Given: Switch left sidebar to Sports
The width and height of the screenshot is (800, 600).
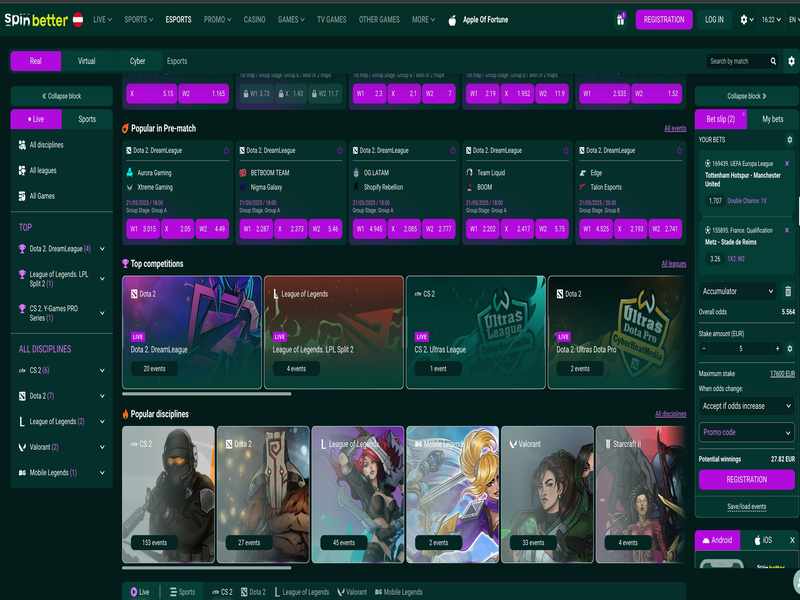Looking at the screenshot, I should point(87,119).
